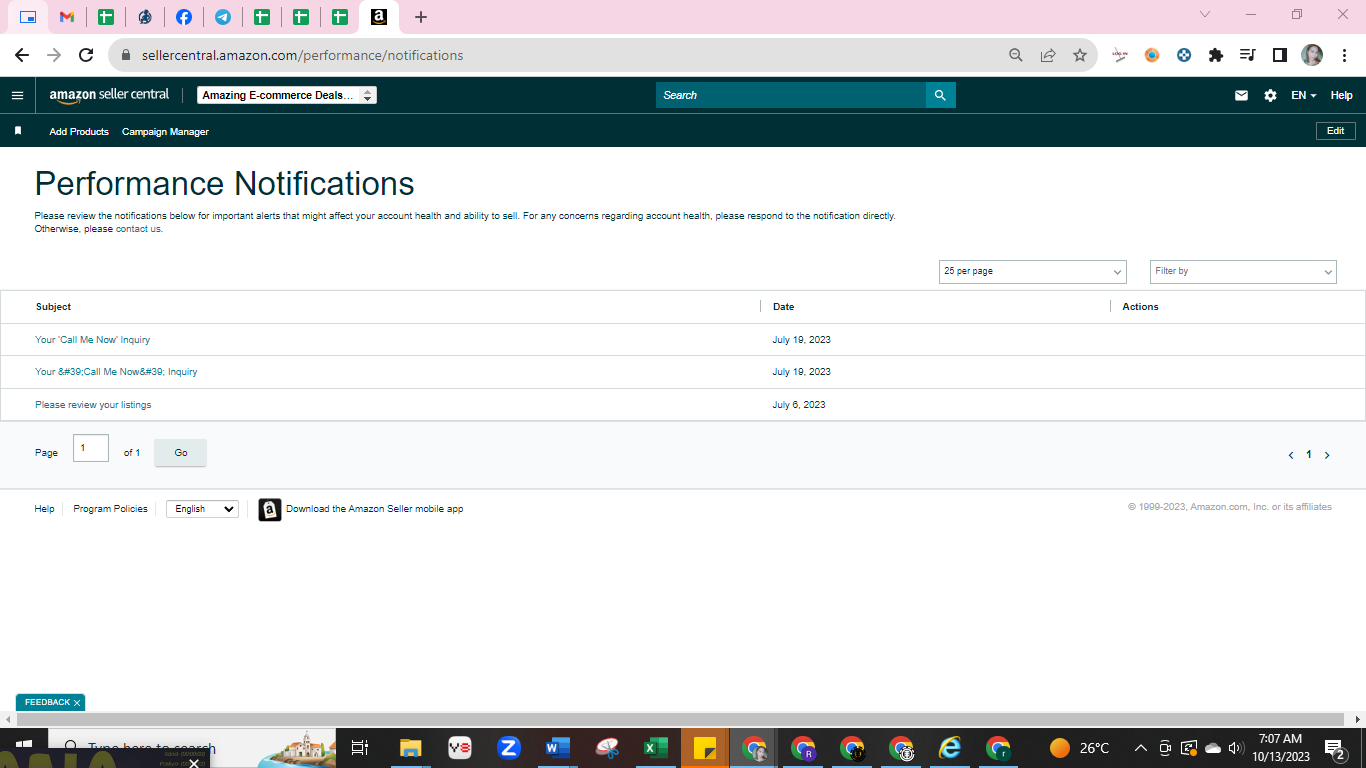This screenshot has height=768, width=1366.
Task: Open the Program Policies link
Action: (110, 509)
